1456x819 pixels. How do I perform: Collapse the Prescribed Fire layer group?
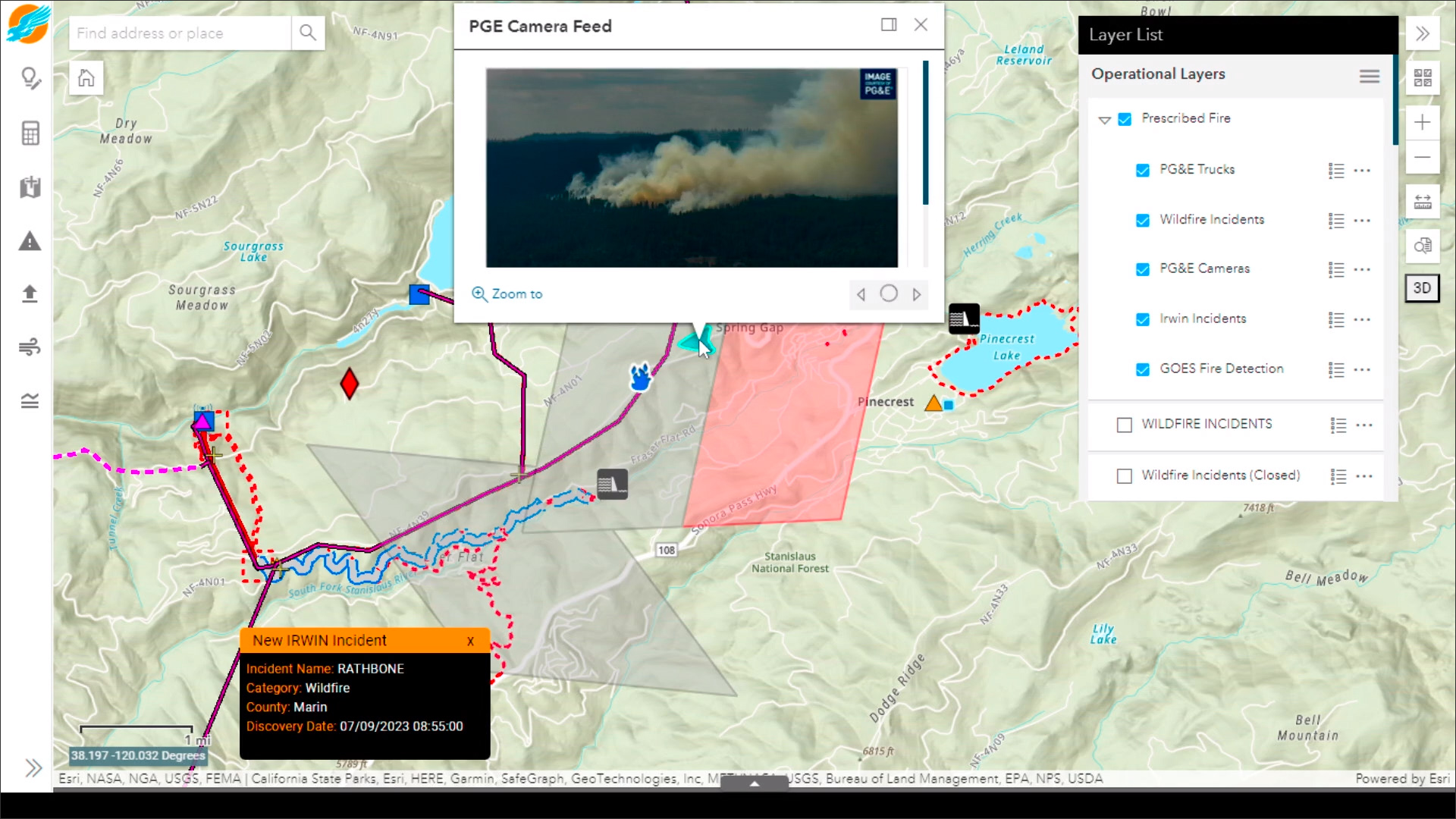pos(1104,120)
